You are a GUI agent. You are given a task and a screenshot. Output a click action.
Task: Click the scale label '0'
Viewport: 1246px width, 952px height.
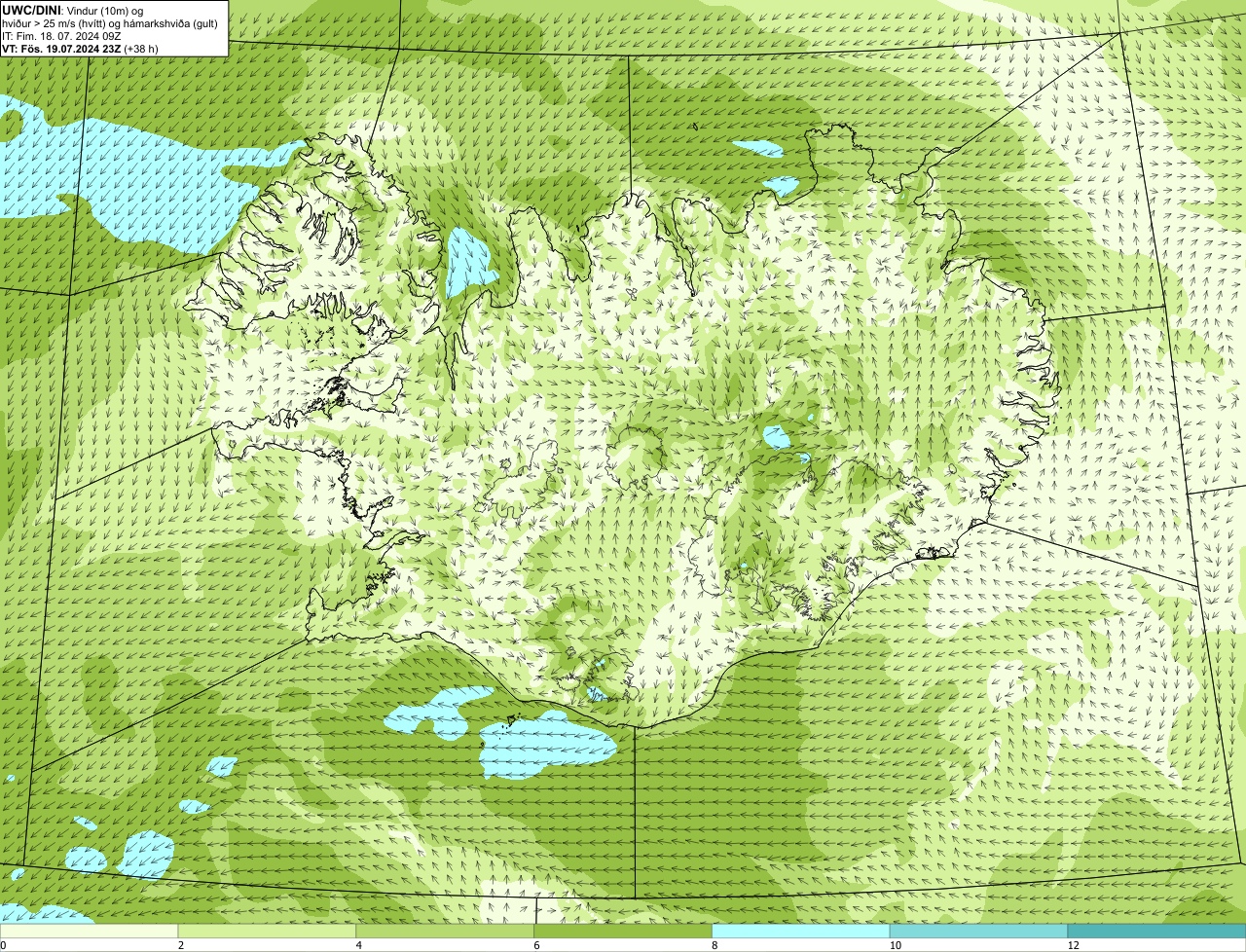pos(3,945)
